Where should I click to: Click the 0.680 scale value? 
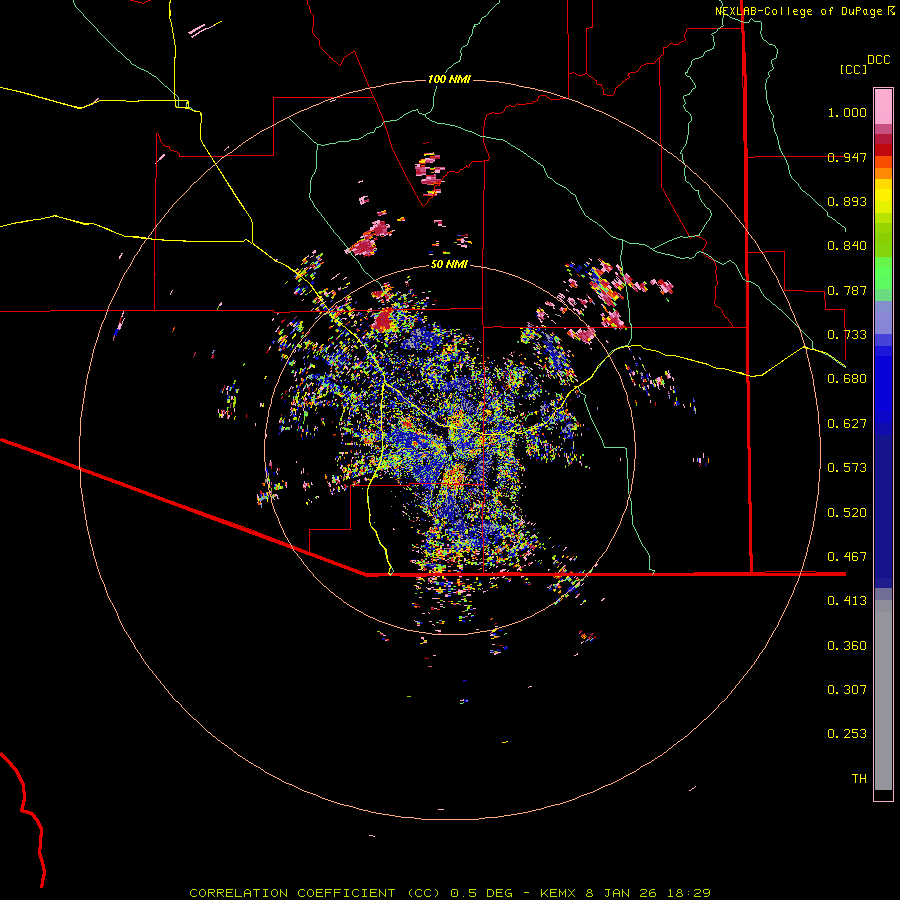coord(847,379)
